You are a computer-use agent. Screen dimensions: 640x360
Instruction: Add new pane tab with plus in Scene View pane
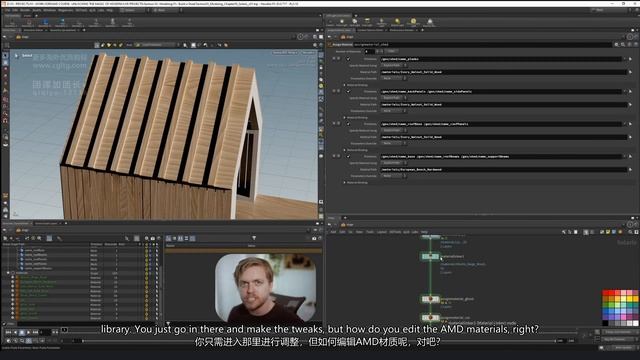pos(84,30)
